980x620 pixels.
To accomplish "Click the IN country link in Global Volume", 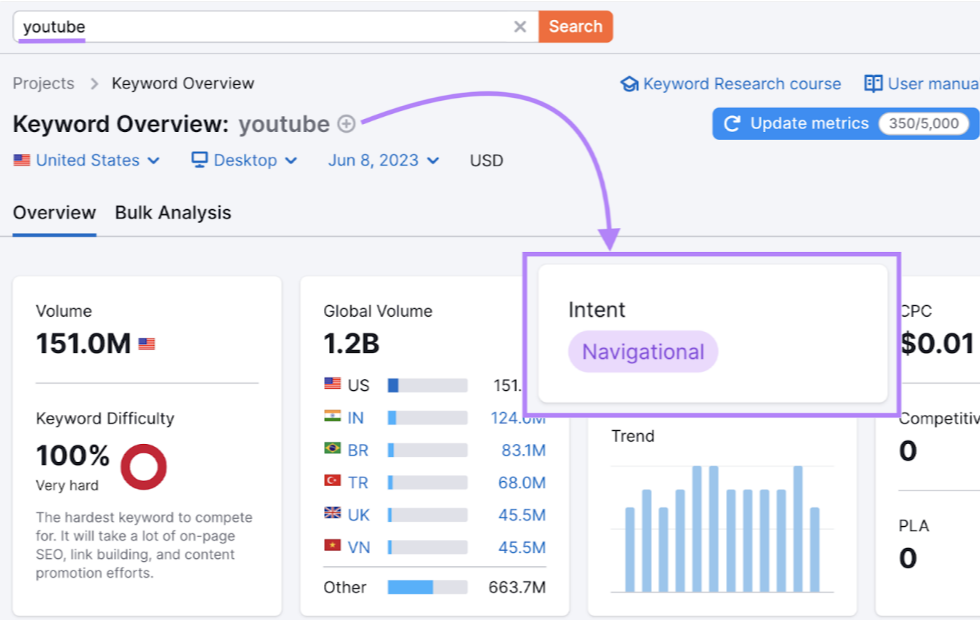I will [x=356, y=418].
